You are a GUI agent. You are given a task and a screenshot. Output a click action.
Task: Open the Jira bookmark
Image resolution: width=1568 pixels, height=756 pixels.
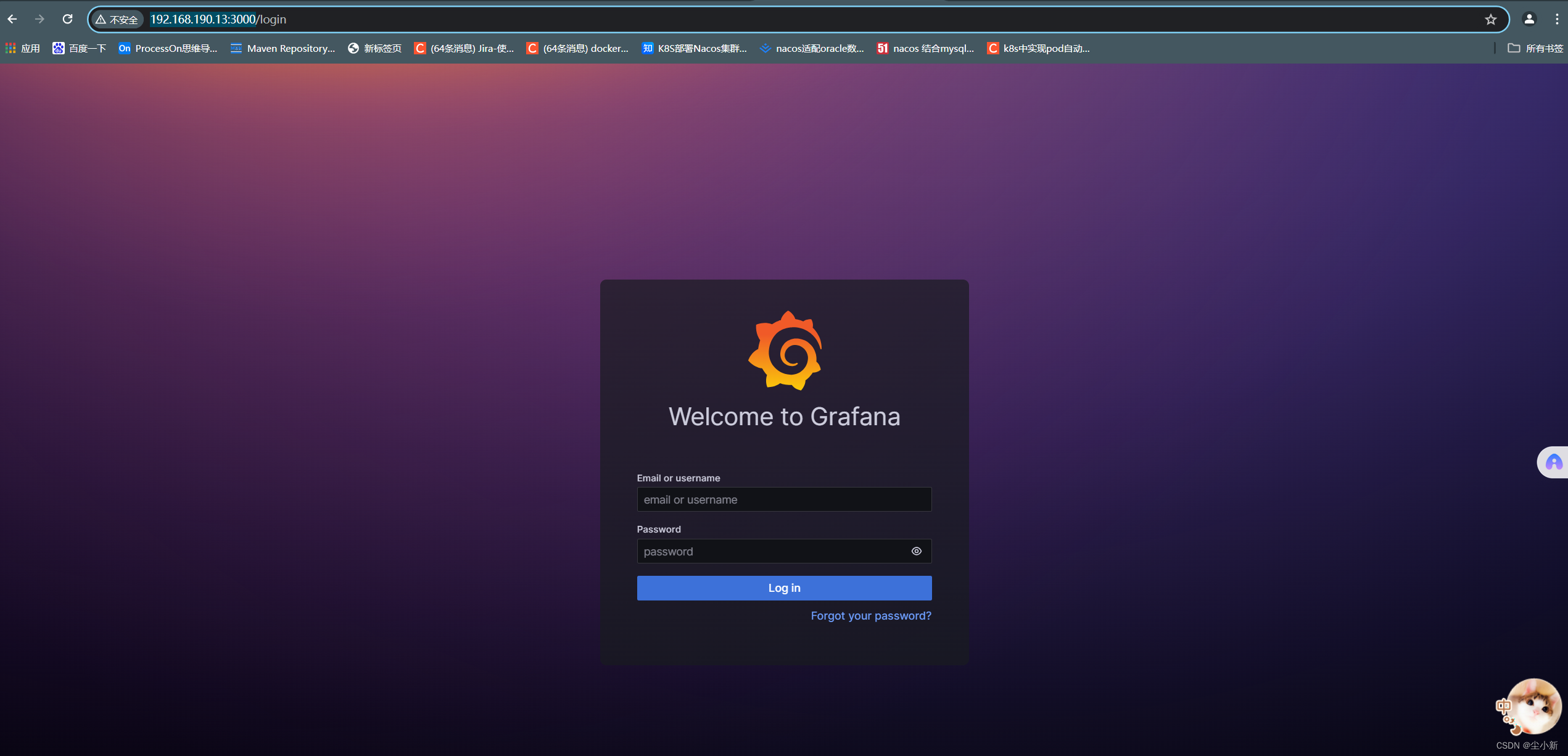464,48
